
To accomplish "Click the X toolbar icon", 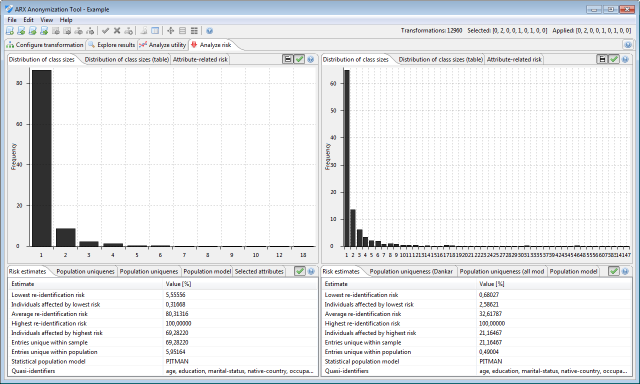I will point(117,31).
